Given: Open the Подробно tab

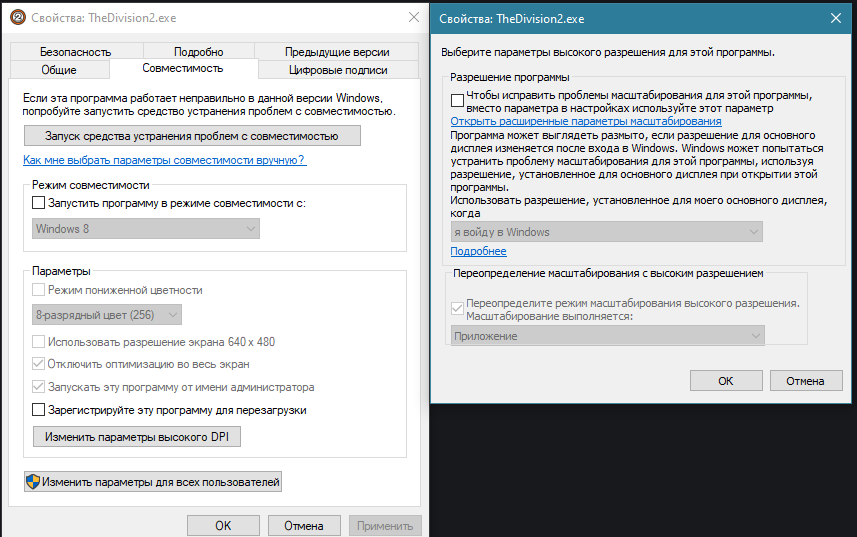Looking at the screenshot, I should coord(198,52).
